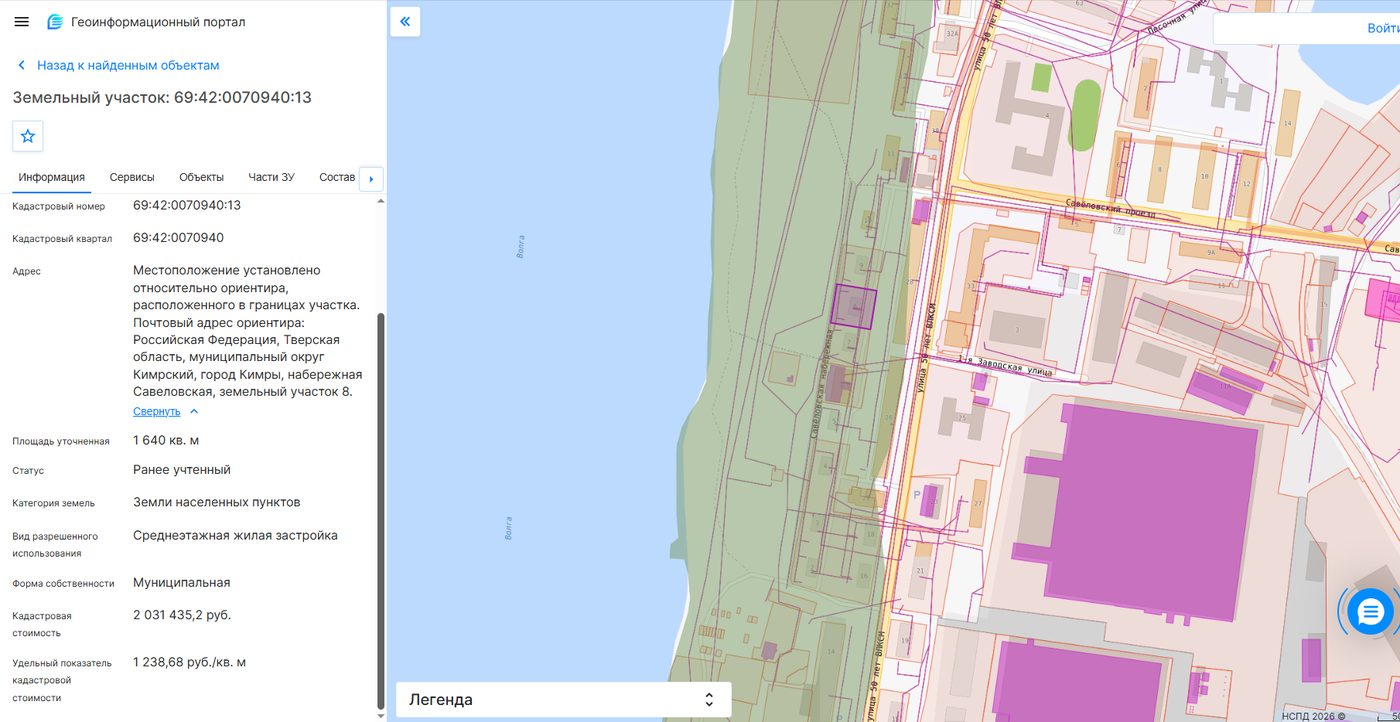Switch to the Сервисы tab
The image size is (1400, 722).
(x=132, y=177)
